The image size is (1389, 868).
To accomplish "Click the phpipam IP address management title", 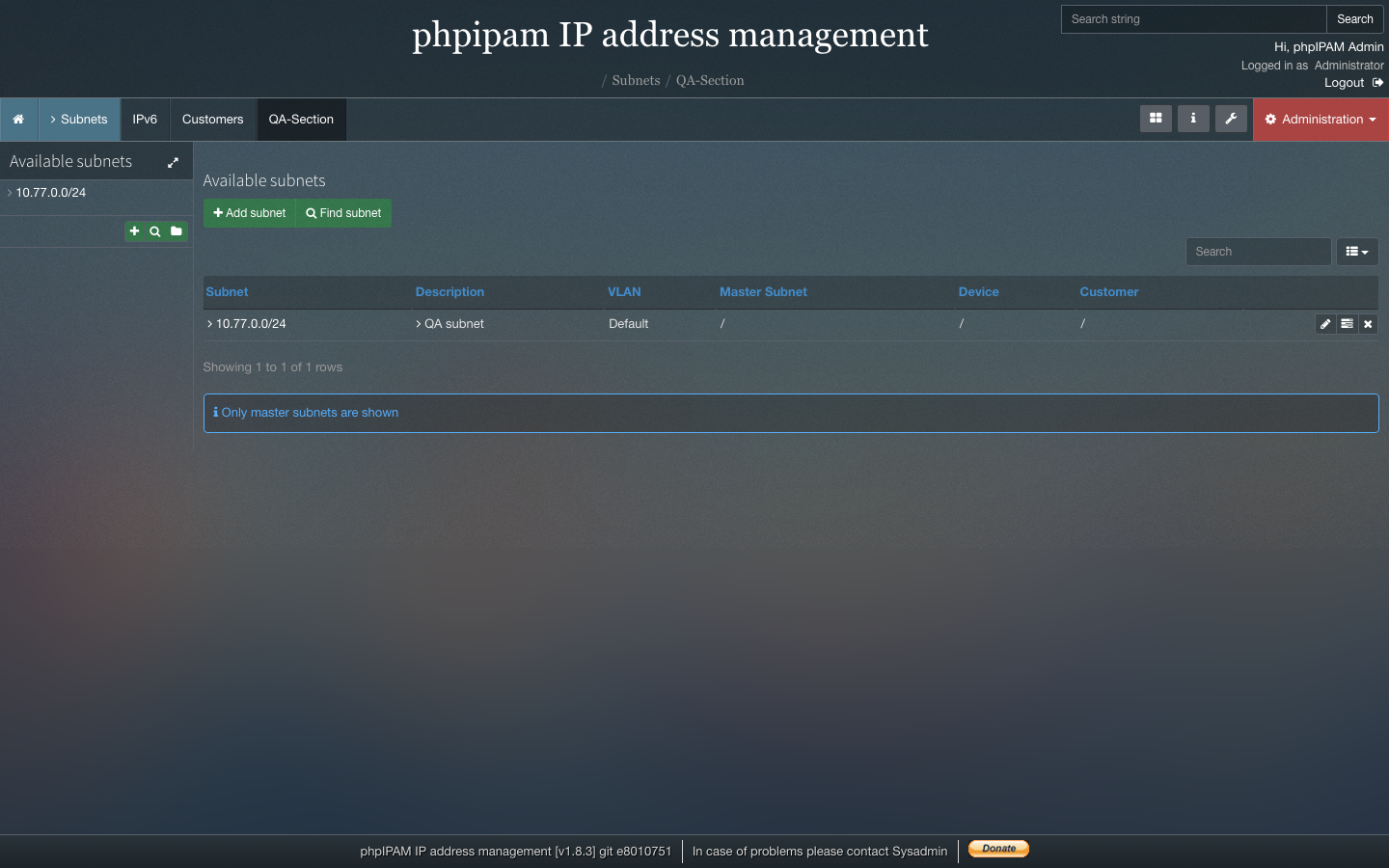I will point(670,35).
